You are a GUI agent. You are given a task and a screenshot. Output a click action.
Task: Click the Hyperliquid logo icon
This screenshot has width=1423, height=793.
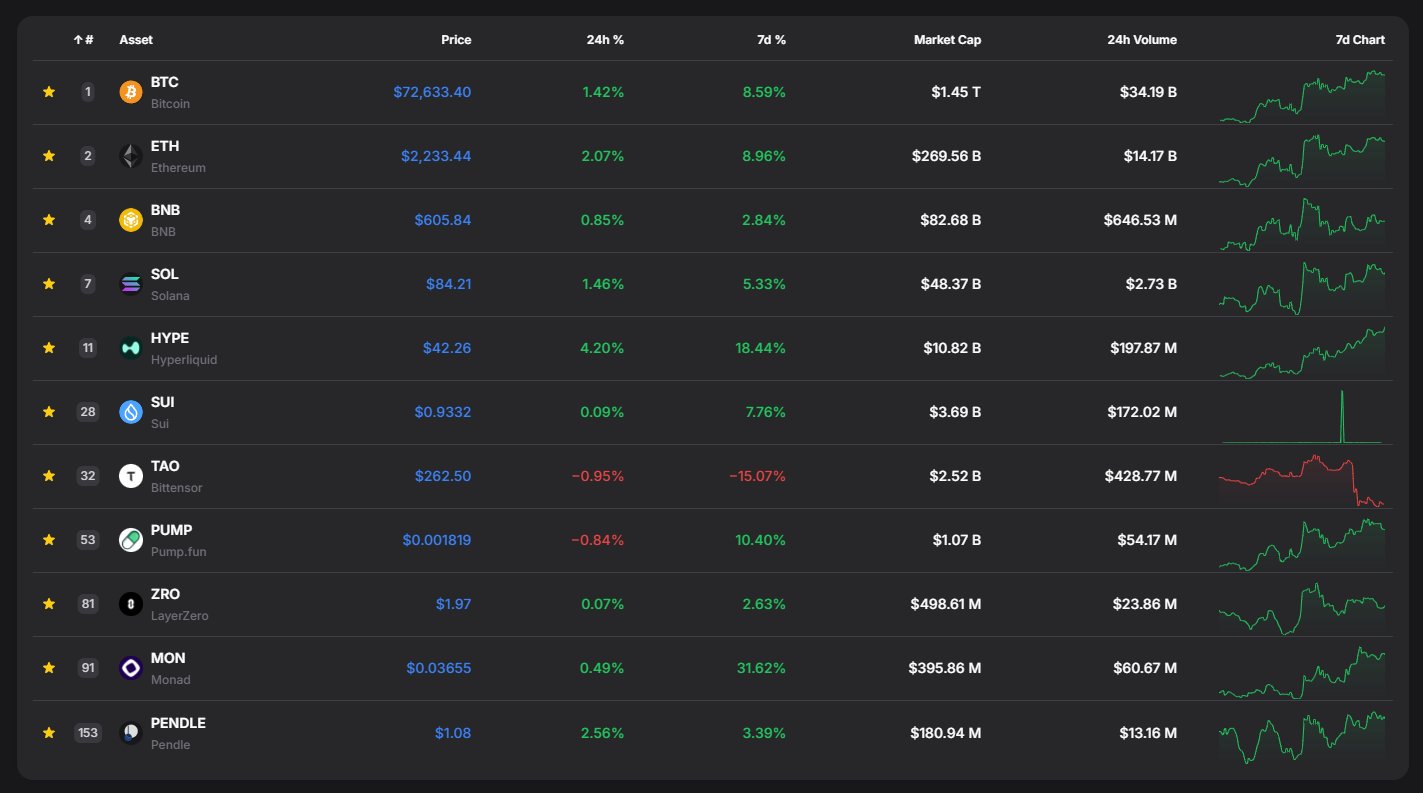131,348
